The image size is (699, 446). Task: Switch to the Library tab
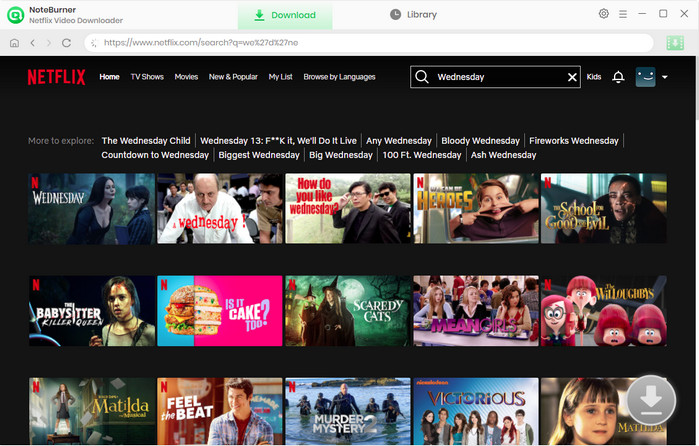pyautogui.click(x=413, y=15)
